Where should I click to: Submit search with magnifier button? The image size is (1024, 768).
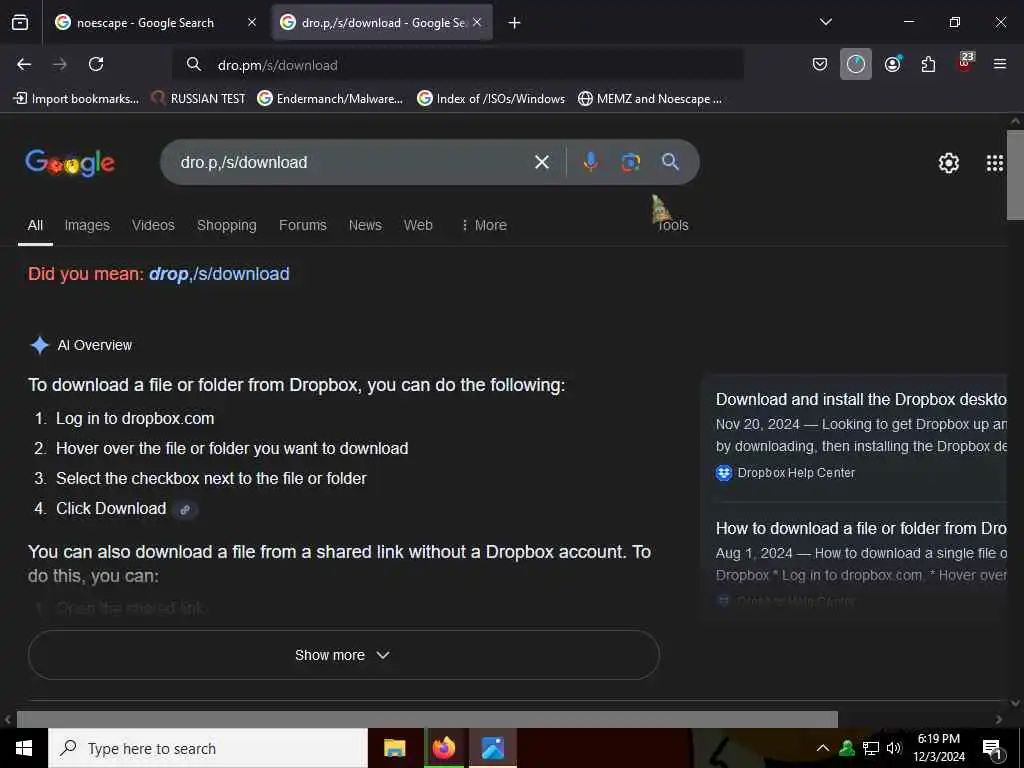pyautogui.click(x=670, y=162)
